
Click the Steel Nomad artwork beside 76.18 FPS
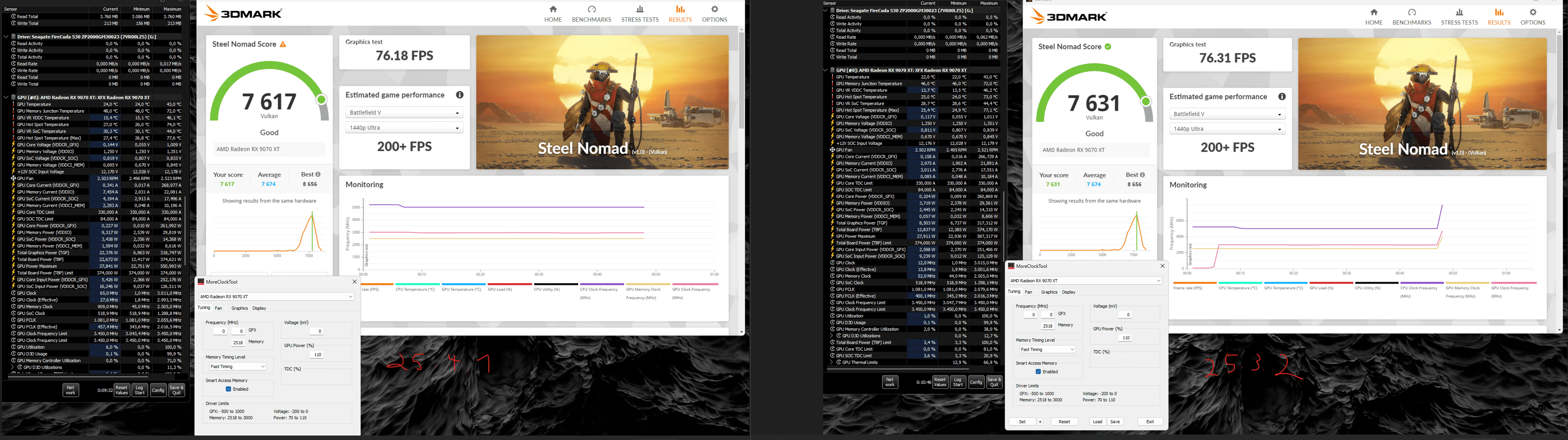(x=602, y=102)
